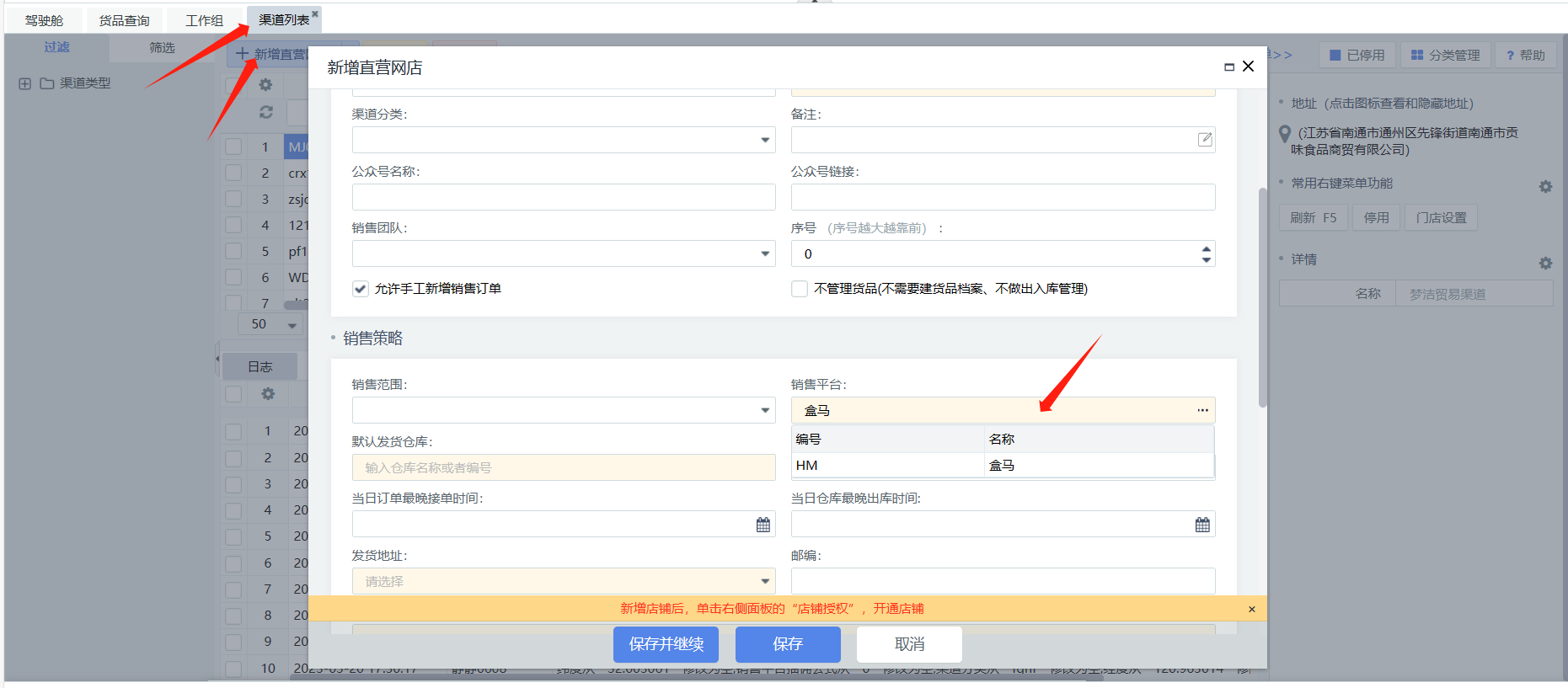Open calendar picker for 当日仓库最晚出库时间
Image resolution: width=1568 pixels, height=688 pixels.
1201,525
